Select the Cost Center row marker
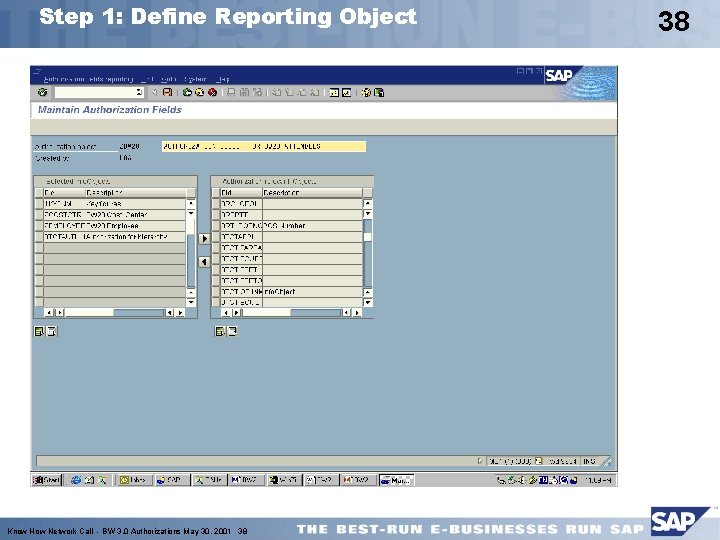Viewport: 720px width, 540px height. (x=39, y=214)
